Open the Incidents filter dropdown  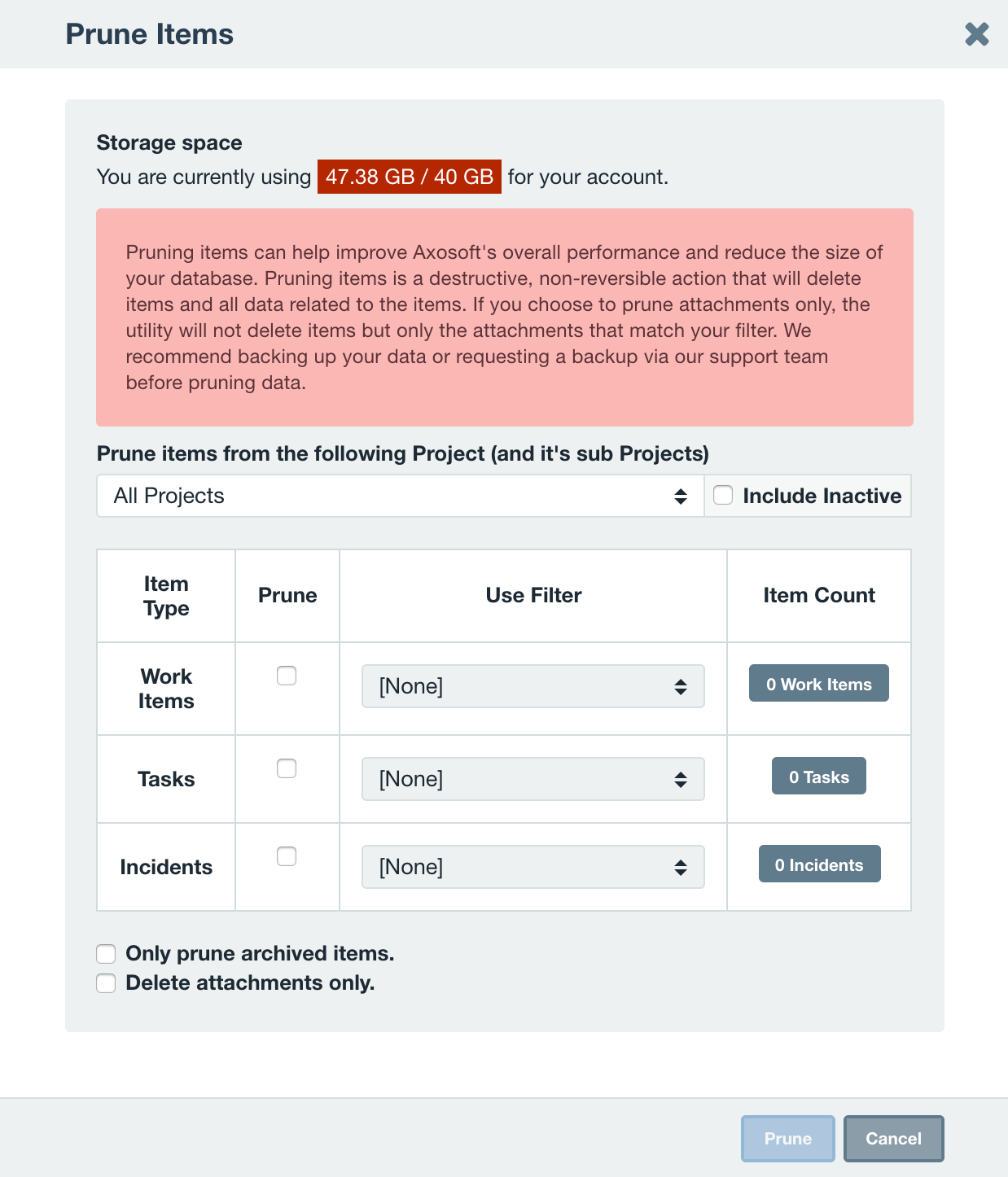pos(533,867)
